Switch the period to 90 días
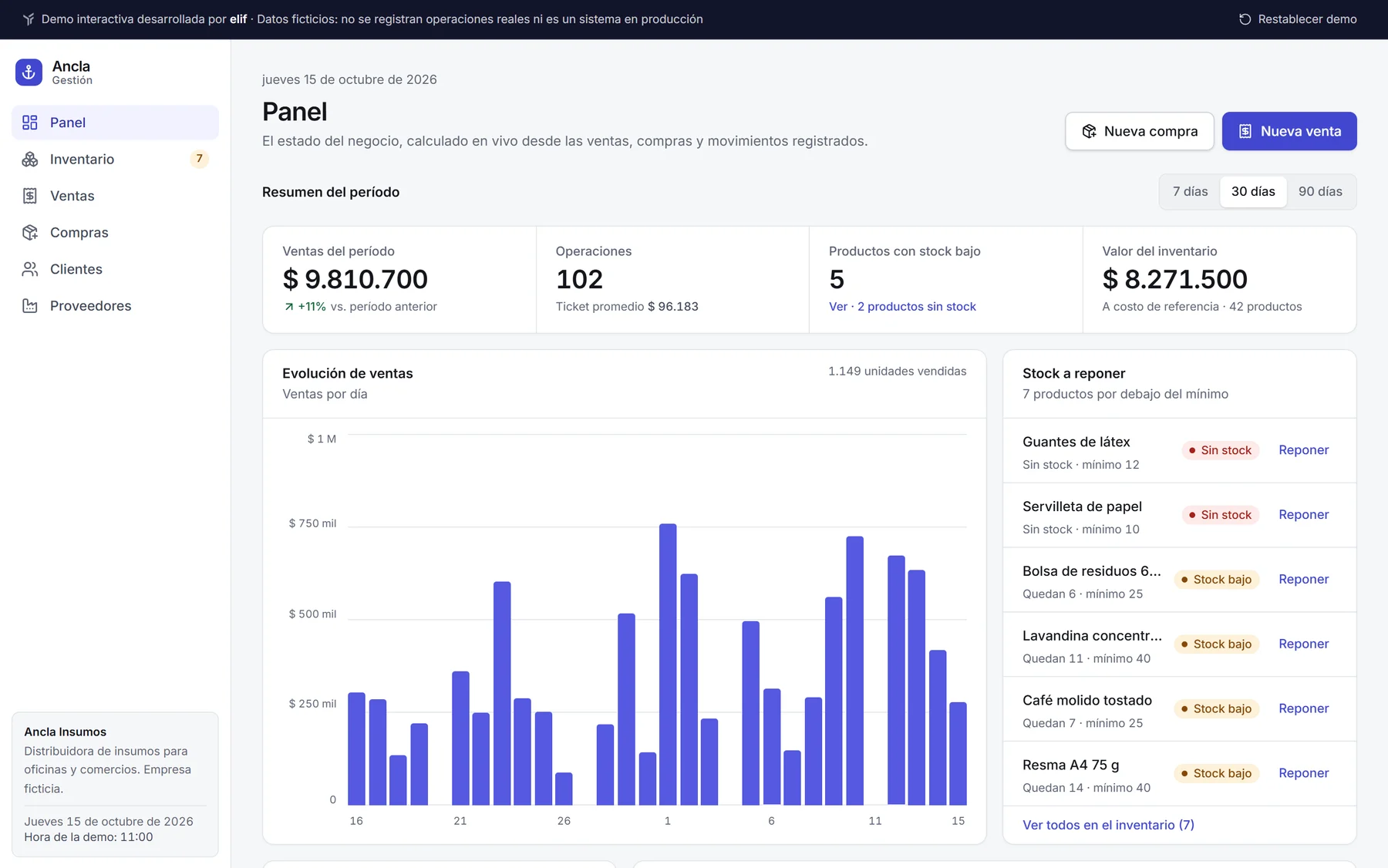Image resolution: width=1388 pixels, height=868 pixels. pyautogui.click(x=1320, y=191)
